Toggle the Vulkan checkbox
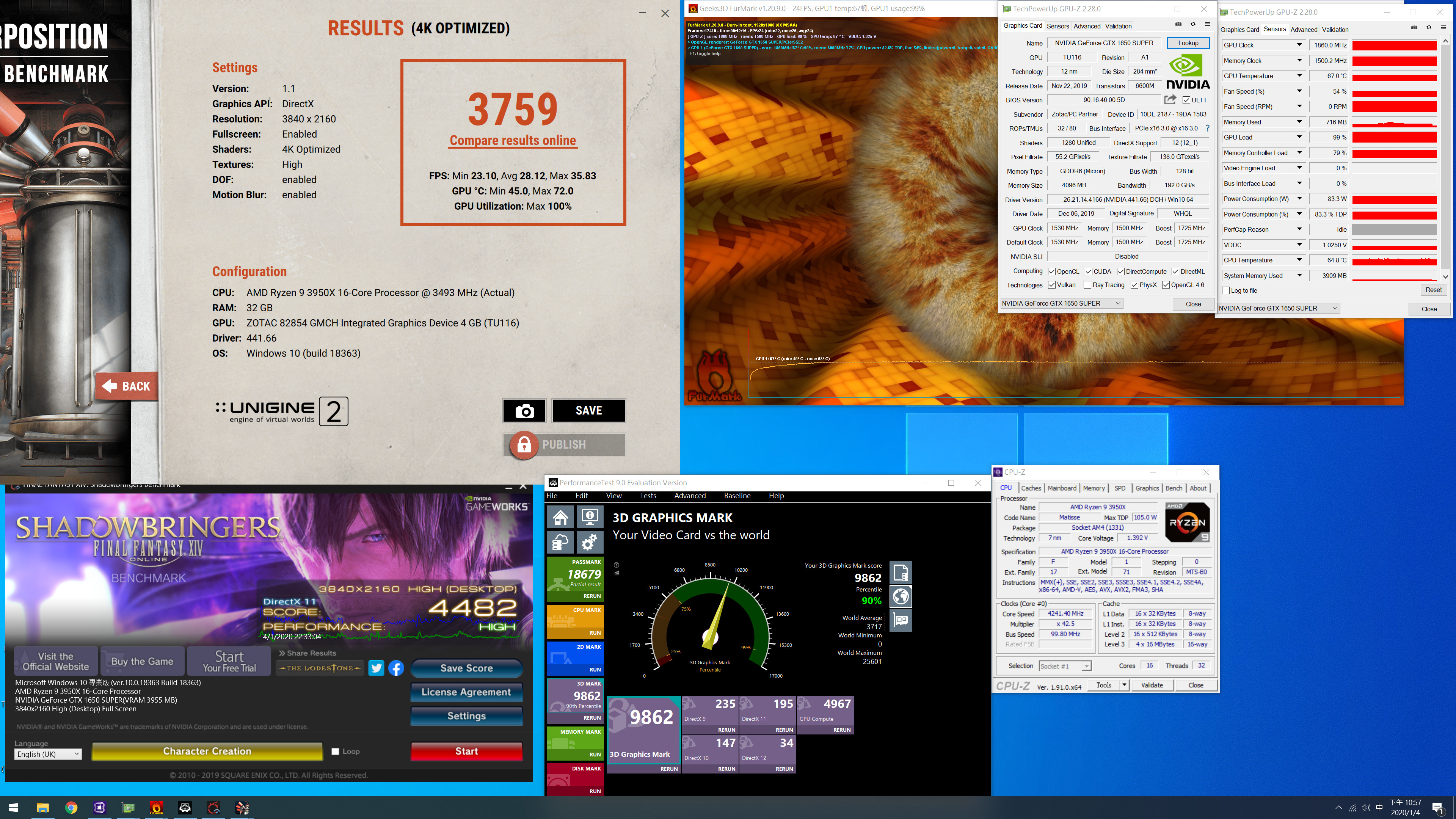The image size is (1456, 819). (x=1052, y=285)
